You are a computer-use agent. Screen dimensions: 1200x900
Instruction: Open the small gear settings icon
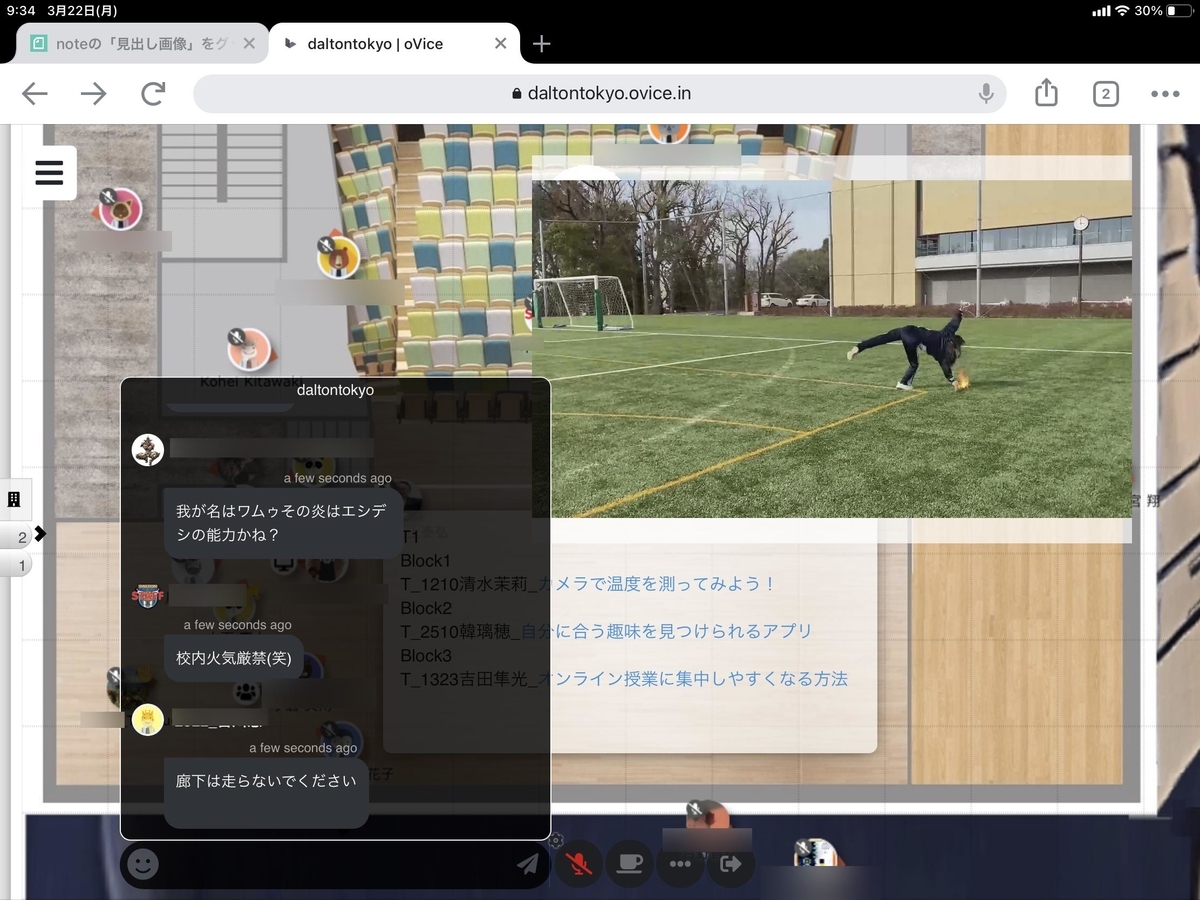click(557, 841)
